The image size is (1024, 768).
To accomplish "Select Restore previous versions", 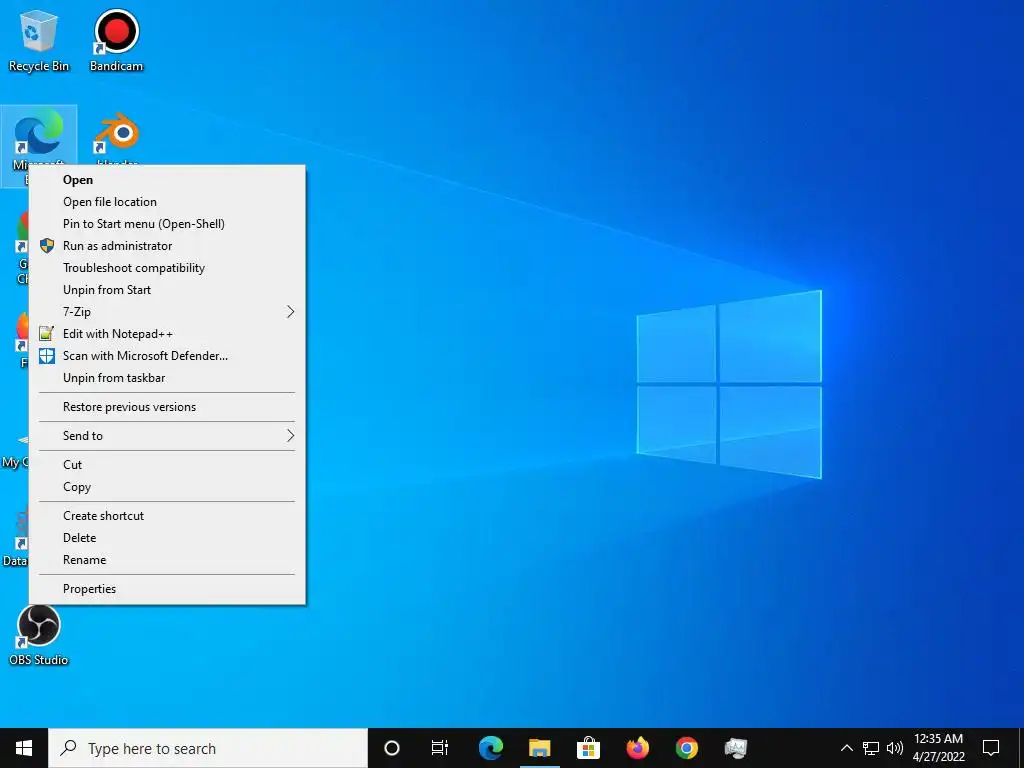I will (167, 407).
